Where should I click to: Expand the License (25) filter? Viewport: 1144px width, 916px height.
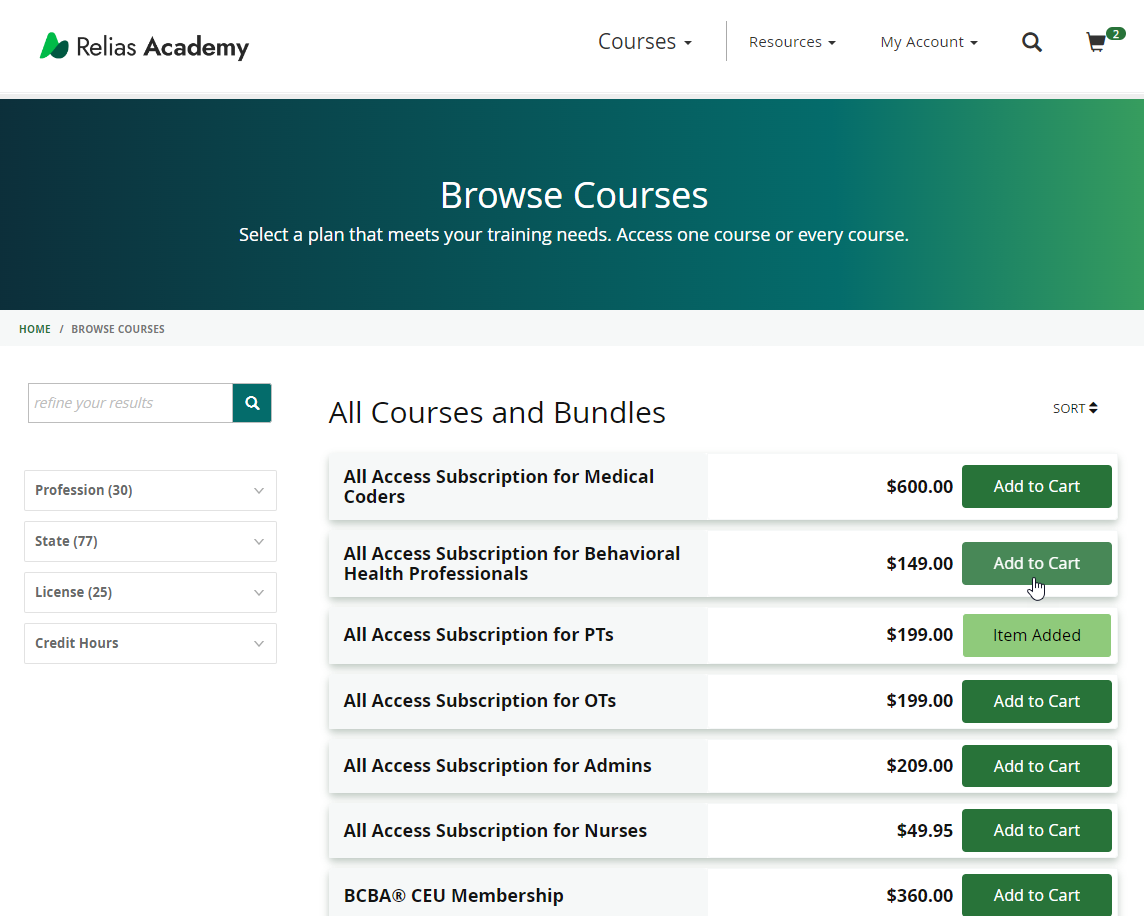150,592
